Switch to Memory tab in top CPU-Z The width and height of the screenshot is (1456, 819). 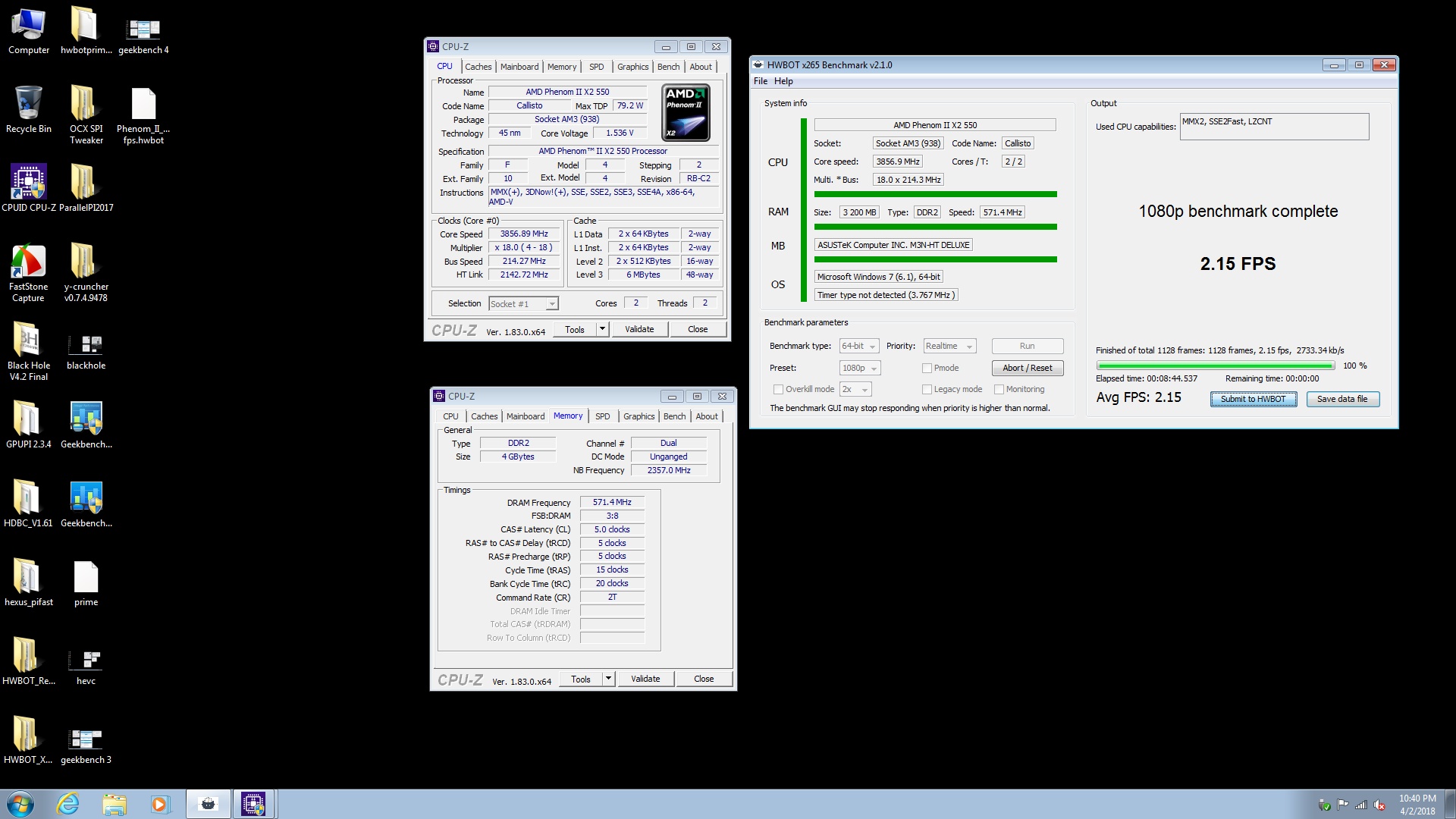coord(562,67)
